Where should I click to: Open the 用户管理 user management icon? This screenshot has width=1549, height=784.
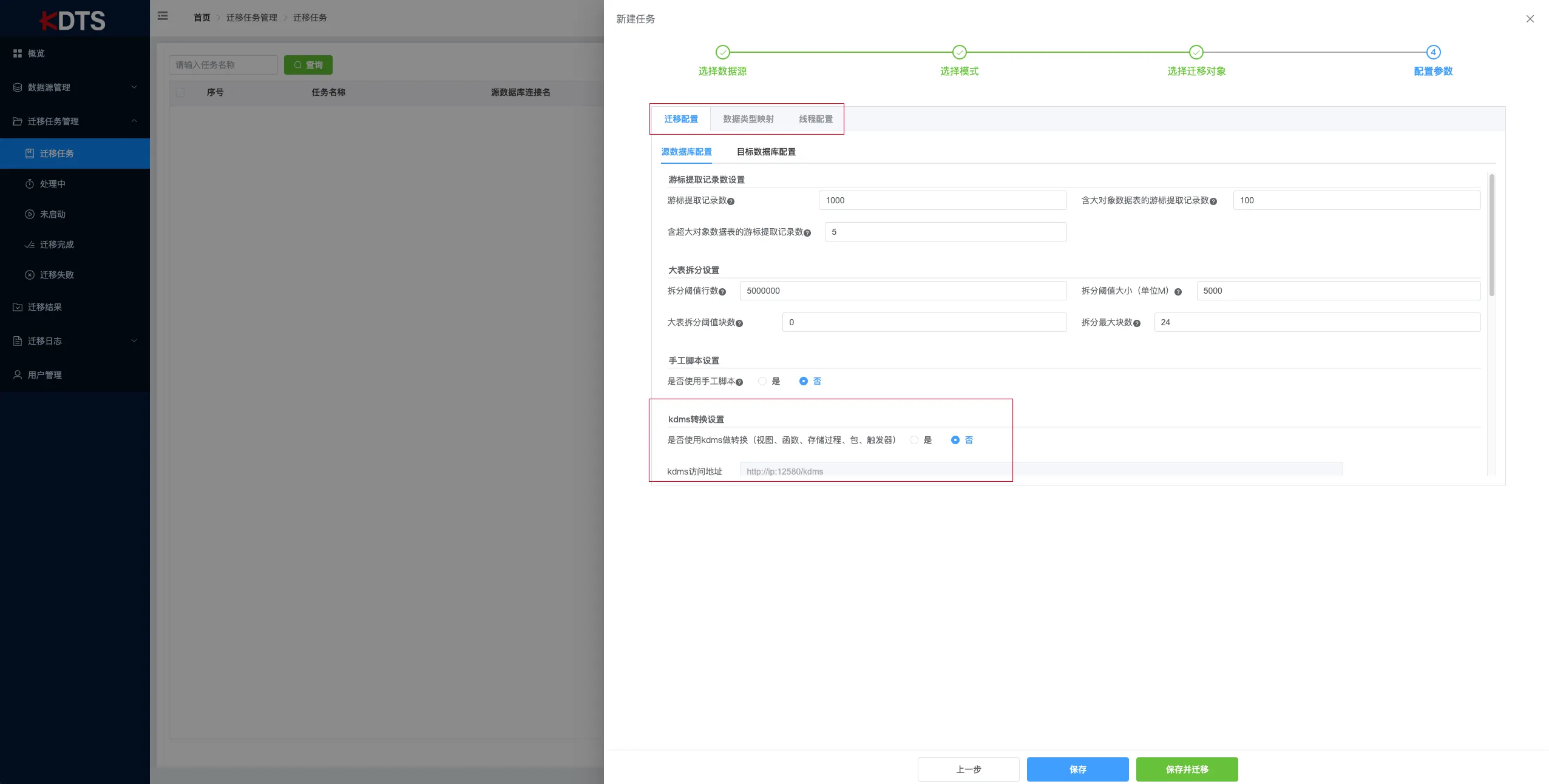point(17,374)
